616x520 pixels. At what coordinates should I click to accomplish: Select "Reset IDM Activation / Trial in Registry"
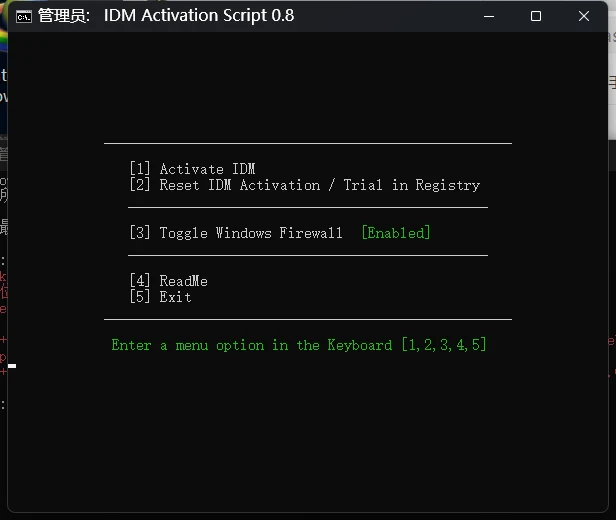click(304, 185)
